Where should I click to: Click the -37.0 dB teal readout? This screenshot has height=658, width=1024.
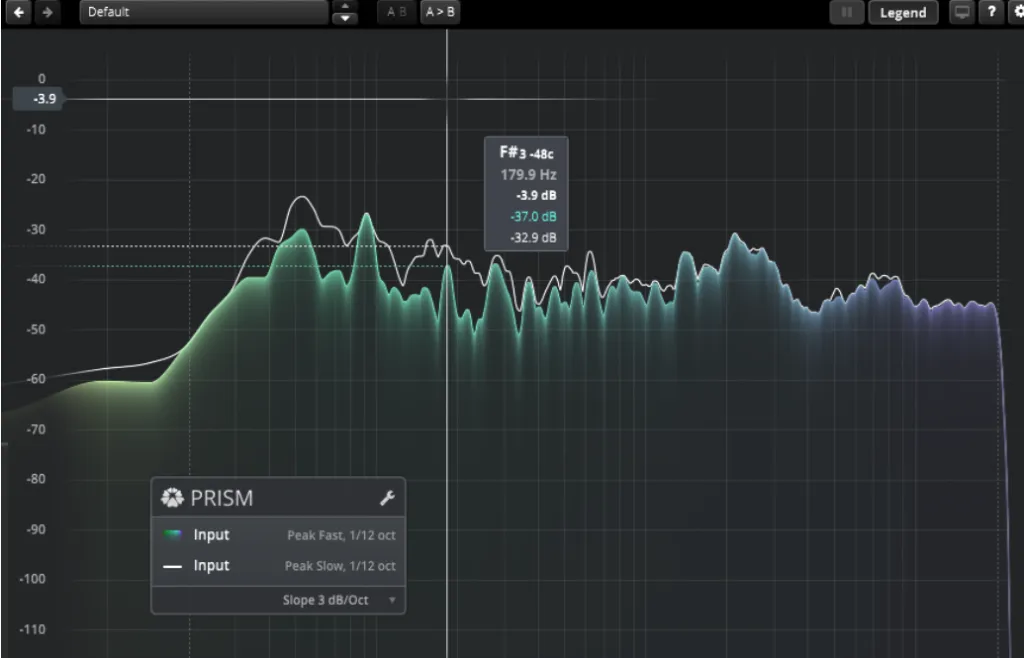point(534,217)
